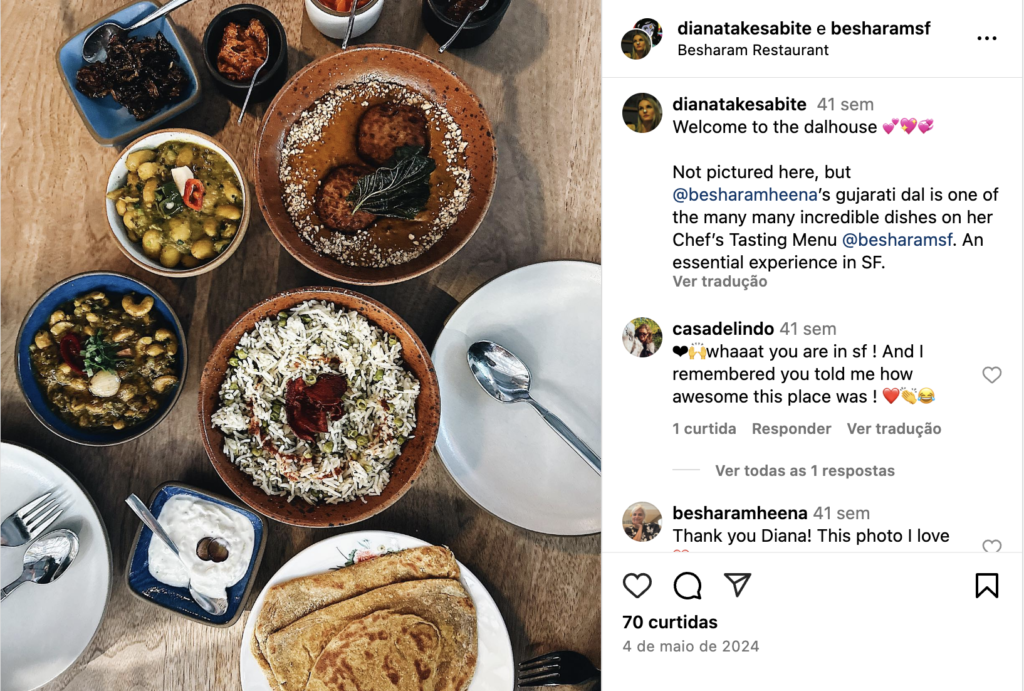
Task: Open besharamheena's profile picture
Action: point(642,521)
